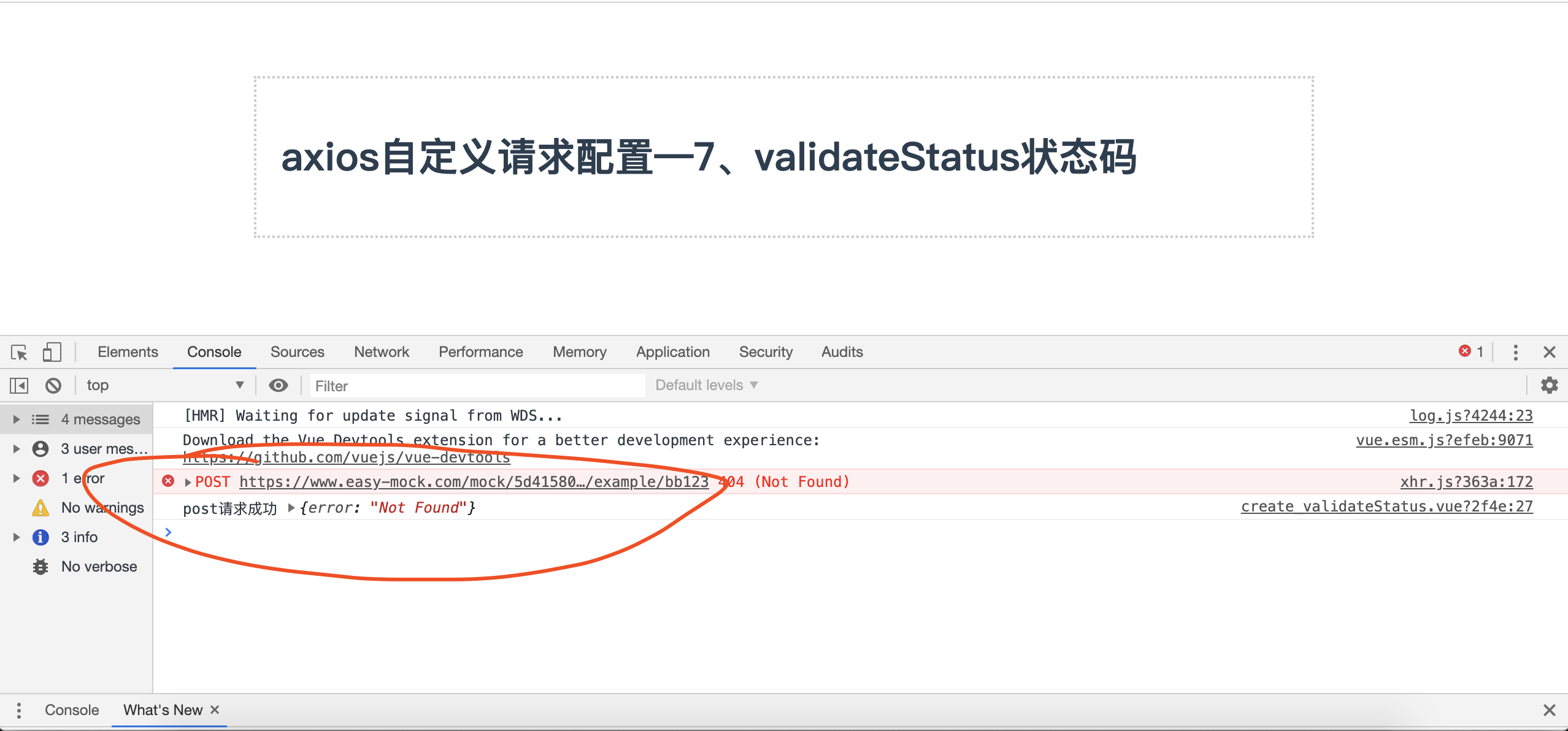The width and height of the screenshot is (1568, 731).
Task: Open console settings gear icon
Action: pos(1550,386)
